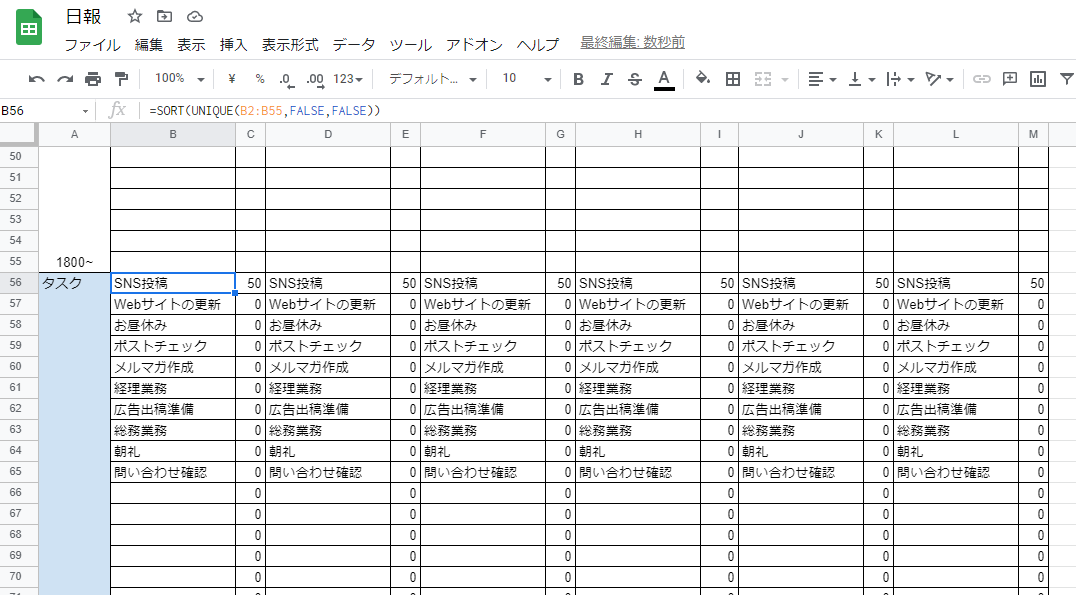Open text rotation dropdown
Viewport: 1076px width, 595px height.
click(939, 79)
